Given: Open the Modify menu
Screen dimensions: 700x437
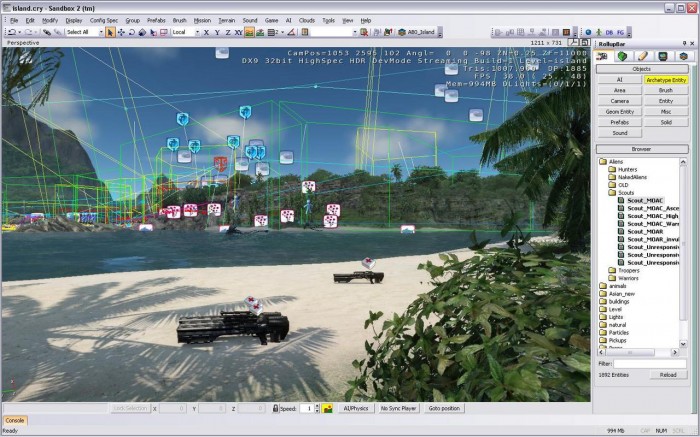Looking at the screenshot, I should pos(50,21).
